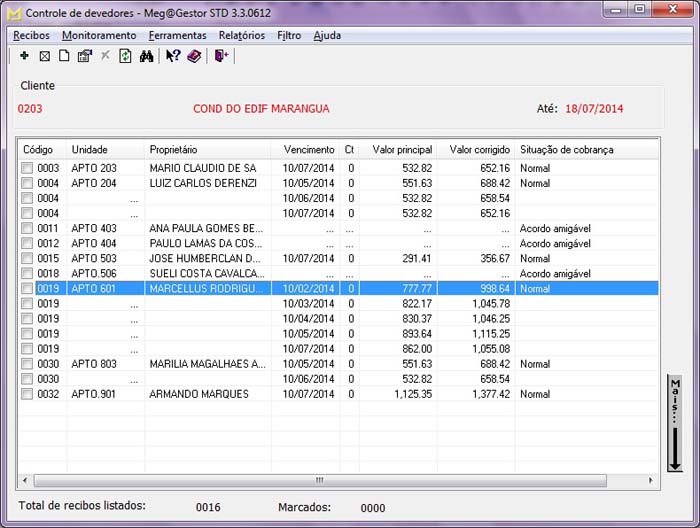Click the Vencimento column header
The height and width of the screenshot is (528, 700).
308,149
